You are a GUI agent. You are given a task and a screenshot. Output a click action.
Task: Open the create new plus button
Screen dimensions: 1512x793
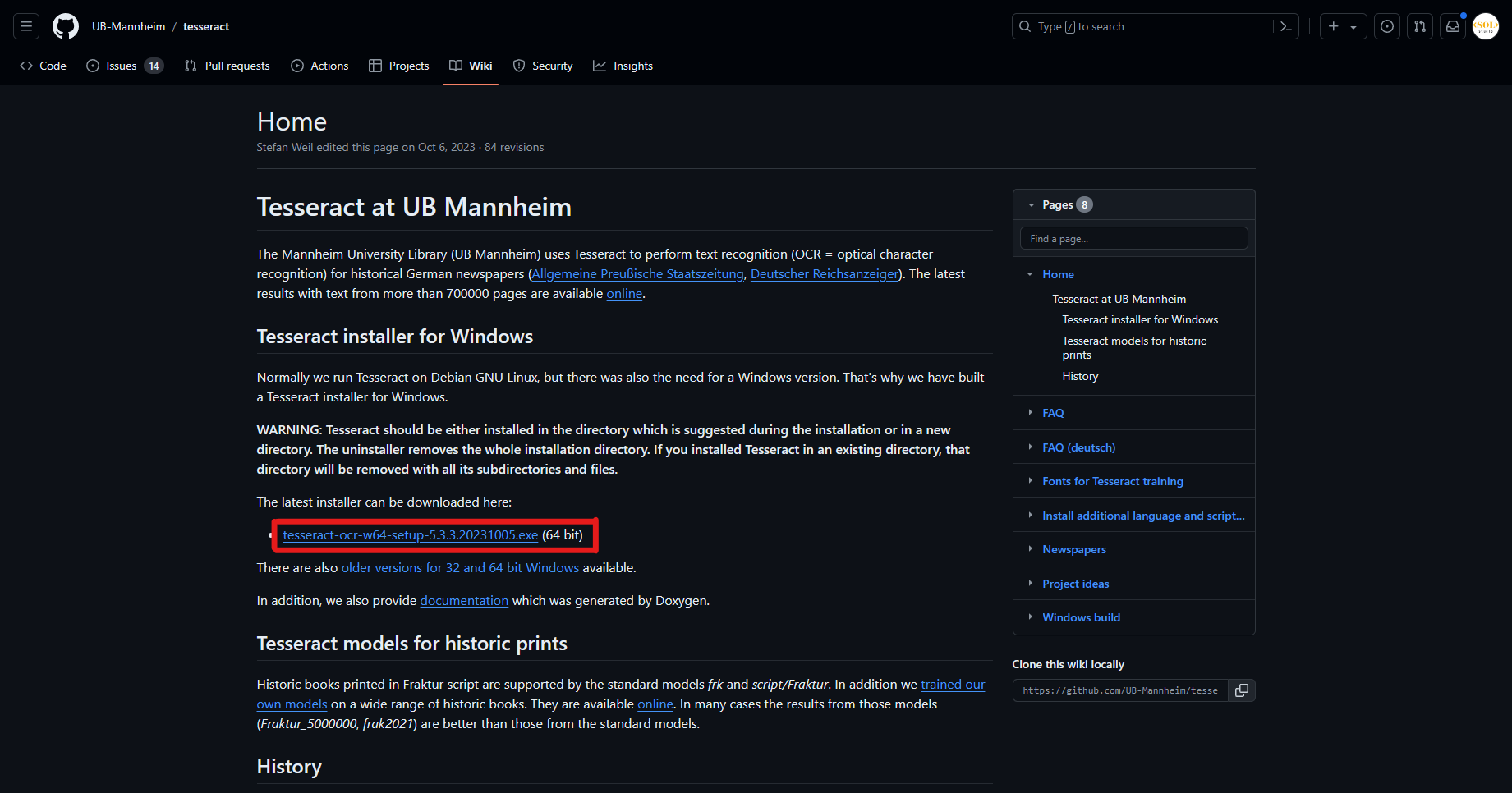coord(1334,26)
